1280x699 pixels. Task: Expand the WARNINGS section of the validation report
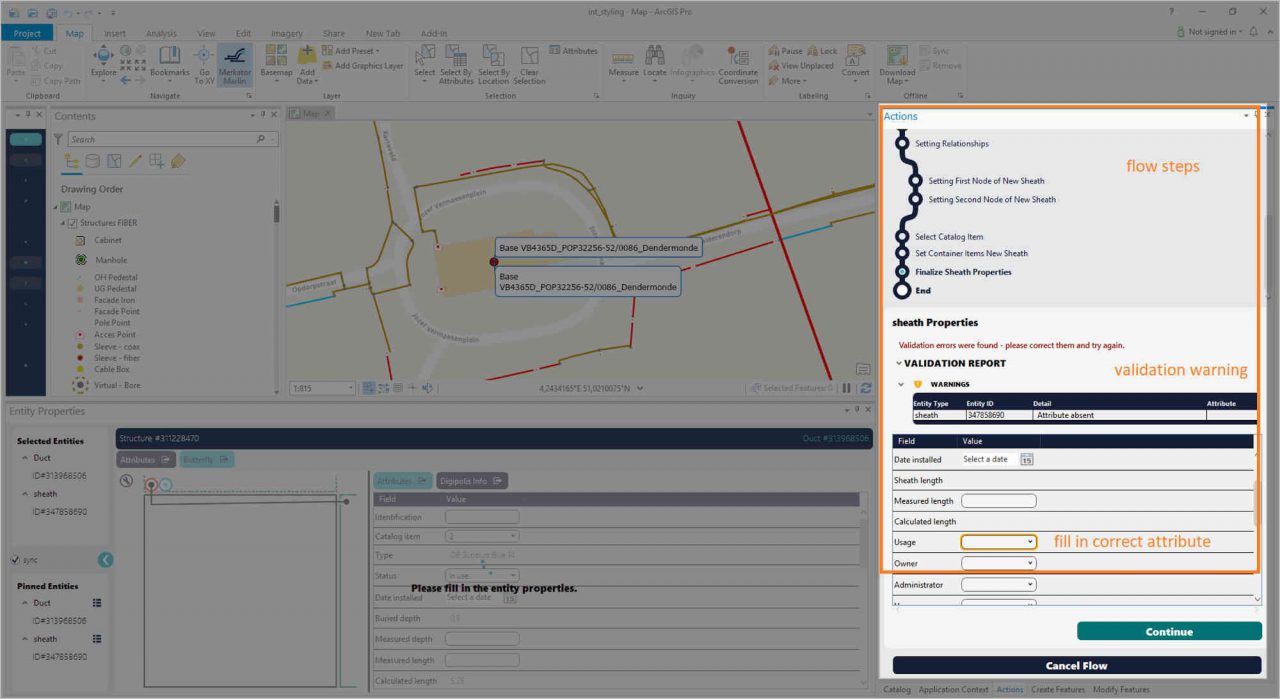900,383
